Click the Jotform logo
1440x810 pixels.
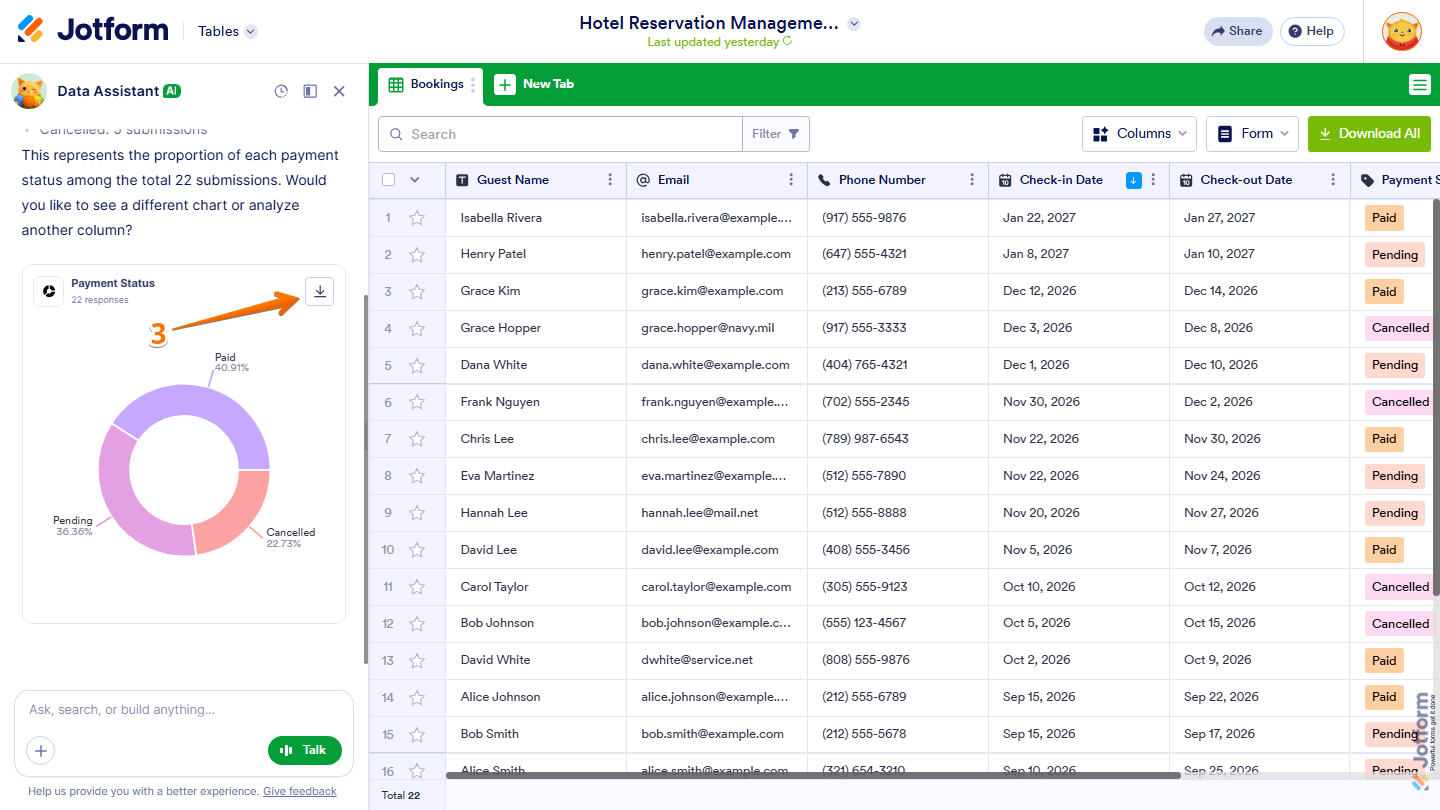(x=93, y=30)
